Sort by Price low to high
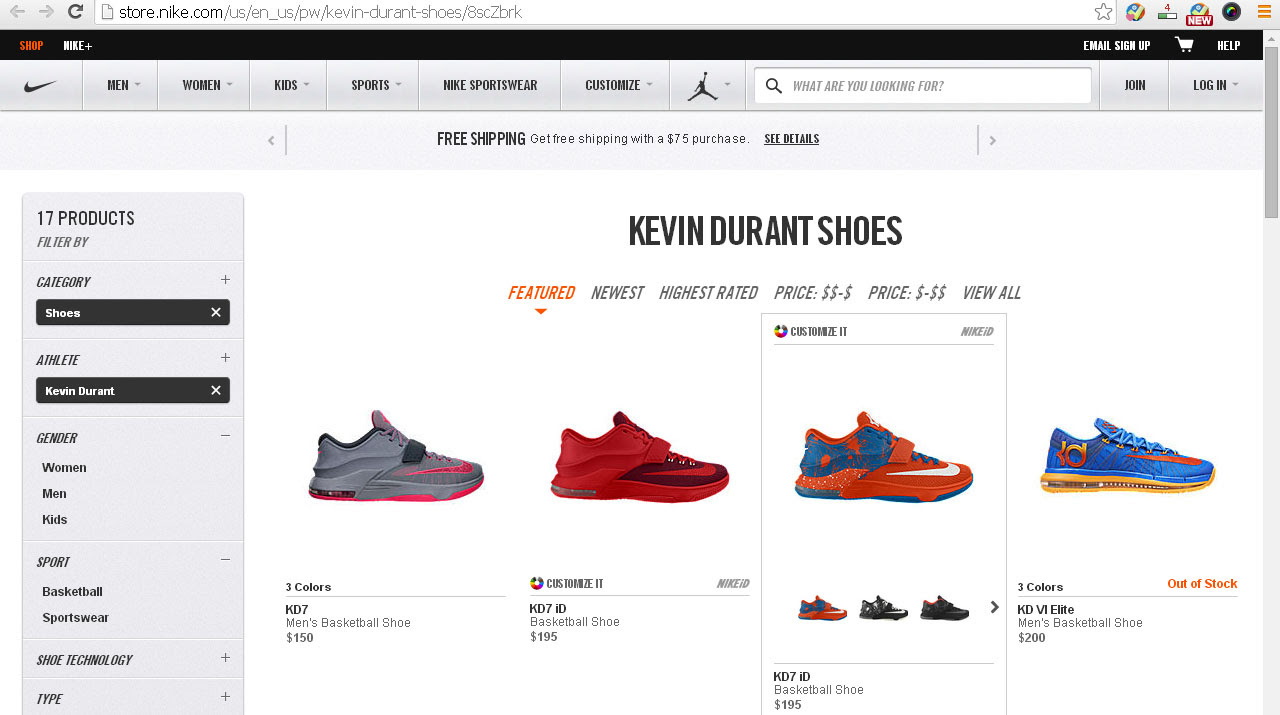This screenshot has height=715, width=1280. tap(907, 293)
